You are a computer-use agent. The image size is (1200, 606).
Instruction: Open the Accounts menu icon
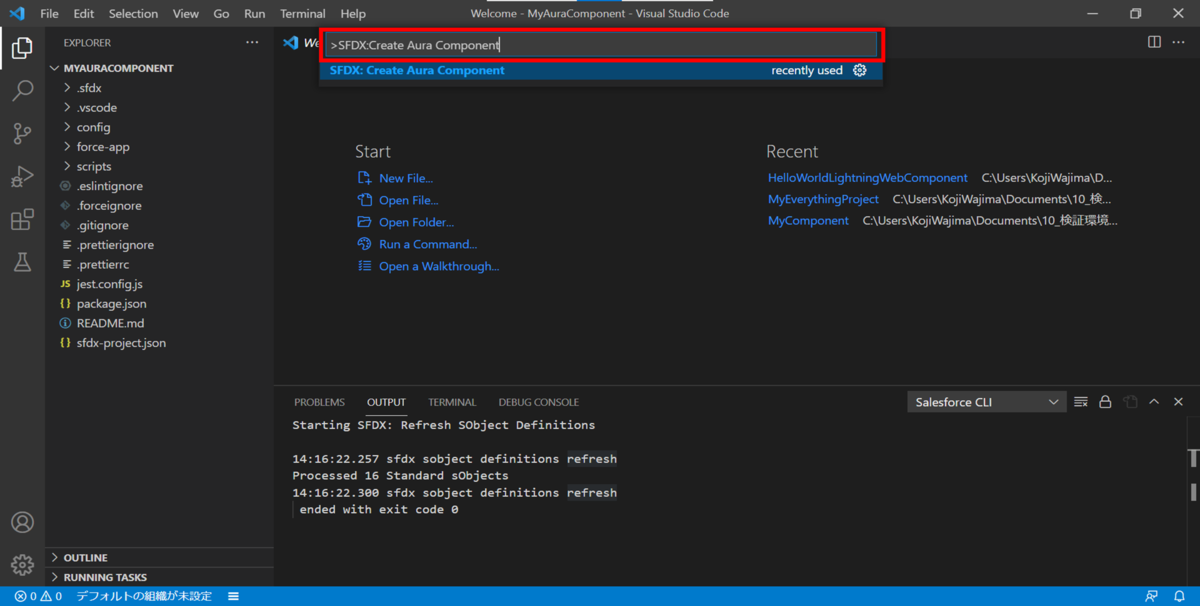pos(22,522)
